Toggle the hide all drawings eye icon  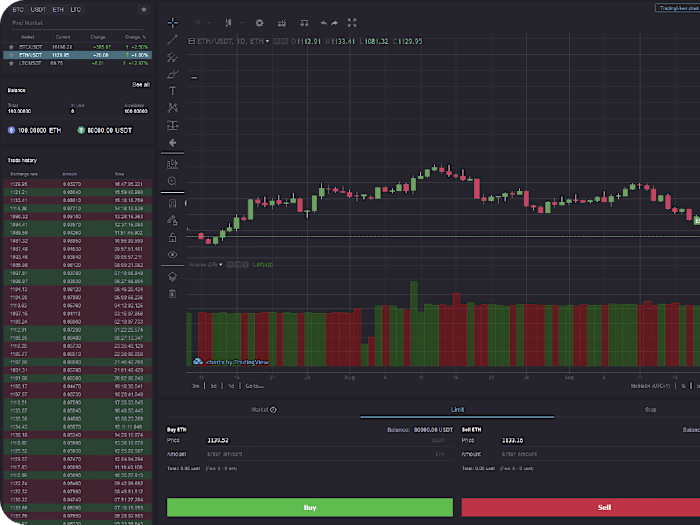coord(172,254)
